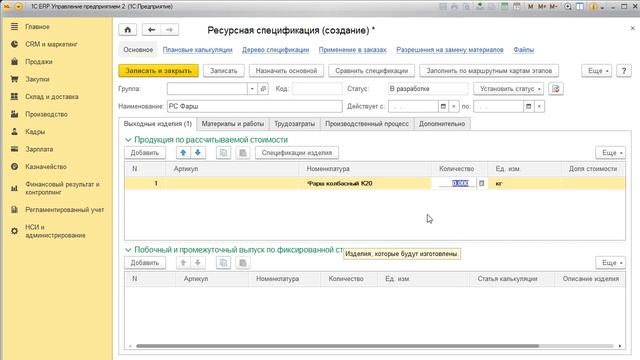Select the Основное section
The image size is (640, 360).
(x=138, y=50)
